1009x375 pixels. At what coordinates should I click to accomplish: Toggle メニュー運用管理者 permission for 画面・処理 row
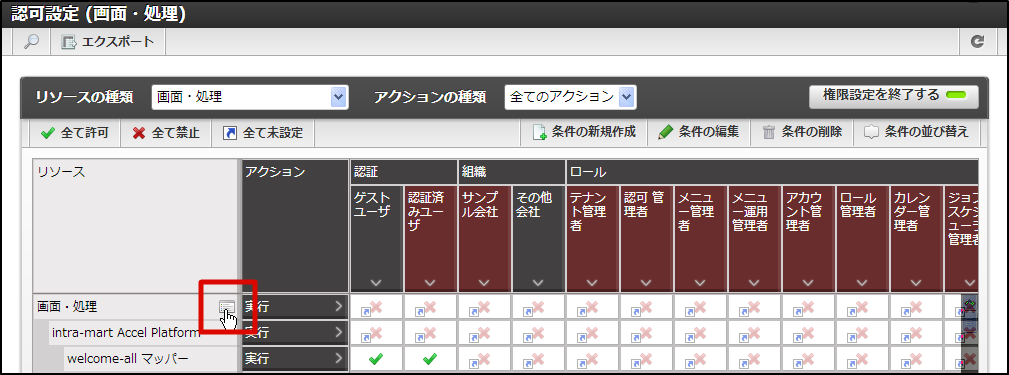click(x=755, y=307)
